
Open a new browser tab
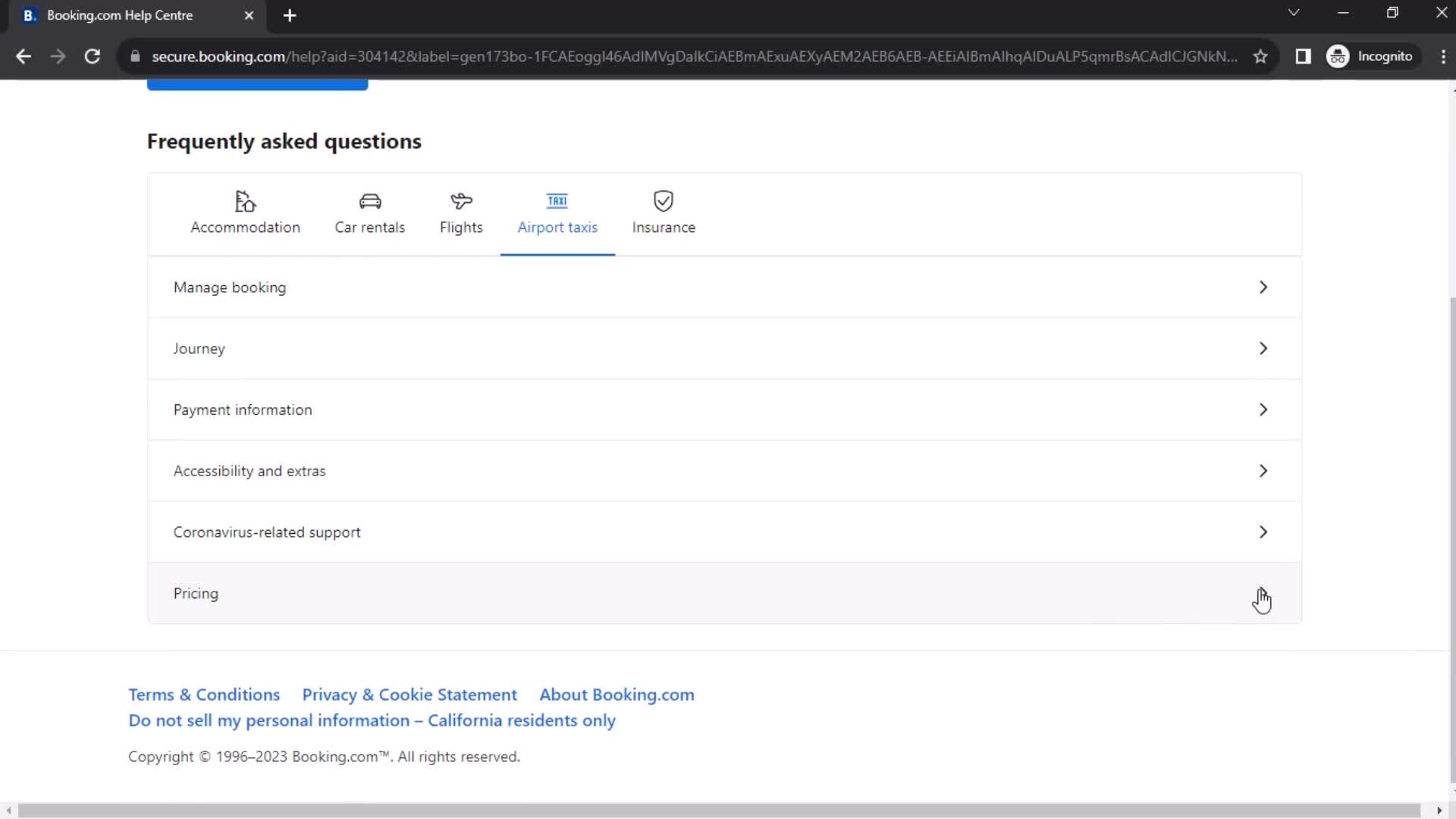pos(290,15)
